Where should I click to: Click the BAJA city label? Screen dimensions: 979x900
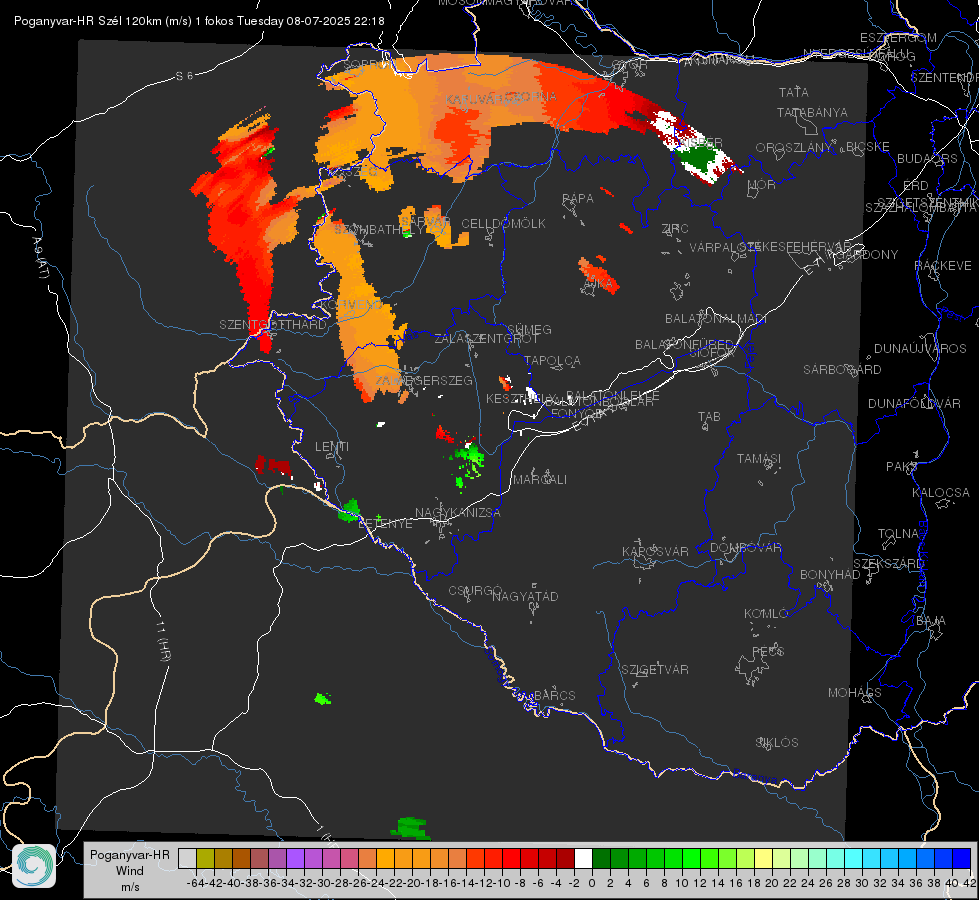coord(931,621)
